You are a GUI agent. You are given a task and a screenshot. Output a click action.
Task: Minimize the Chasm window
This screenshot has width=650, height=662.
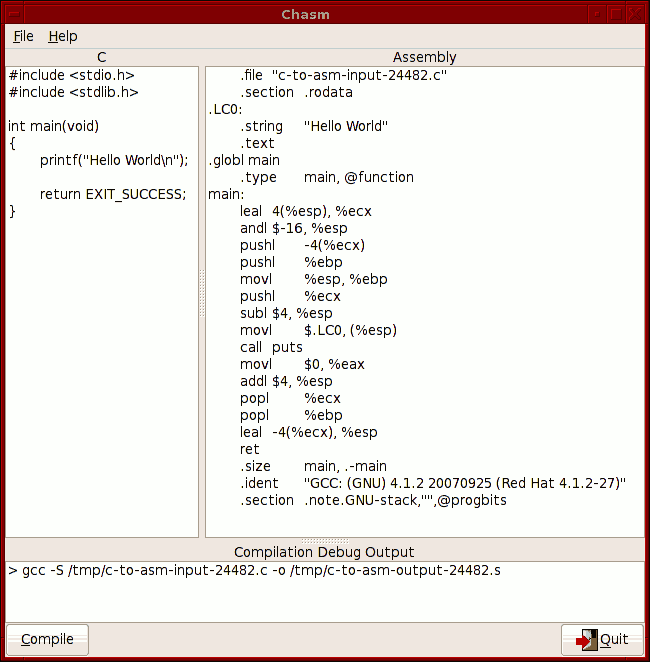pos(597,14)
